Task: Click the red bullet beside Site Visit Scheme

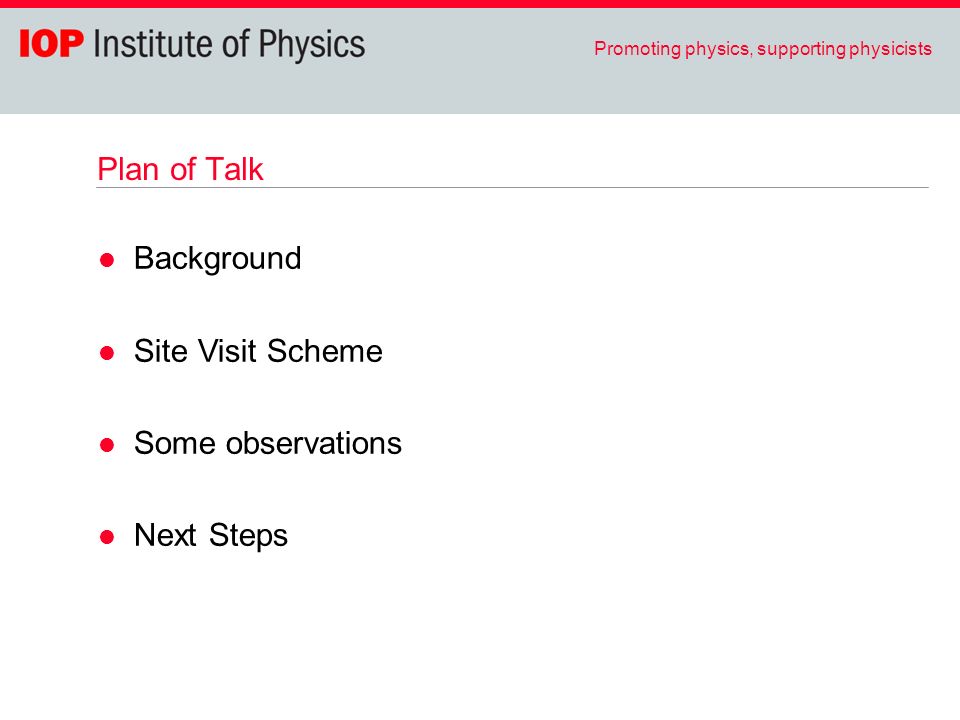Action: [107, 353]
